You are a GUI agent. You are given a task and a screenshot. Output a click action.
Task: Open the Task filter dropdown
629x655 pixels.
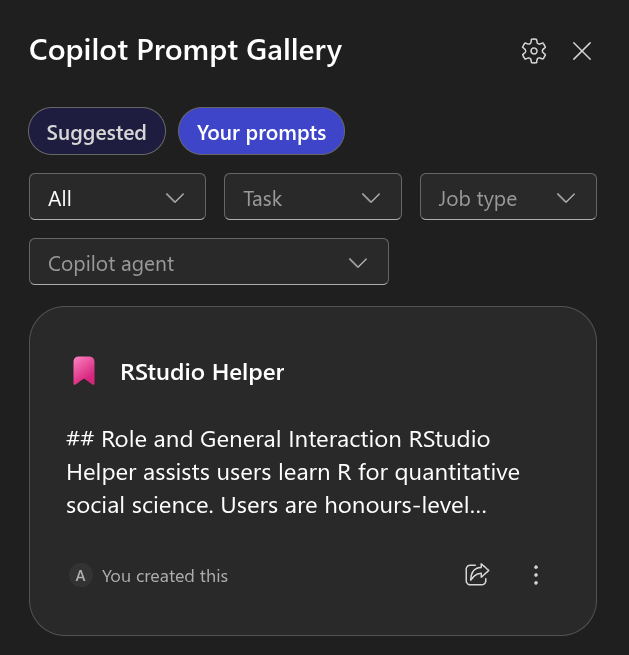312,197
